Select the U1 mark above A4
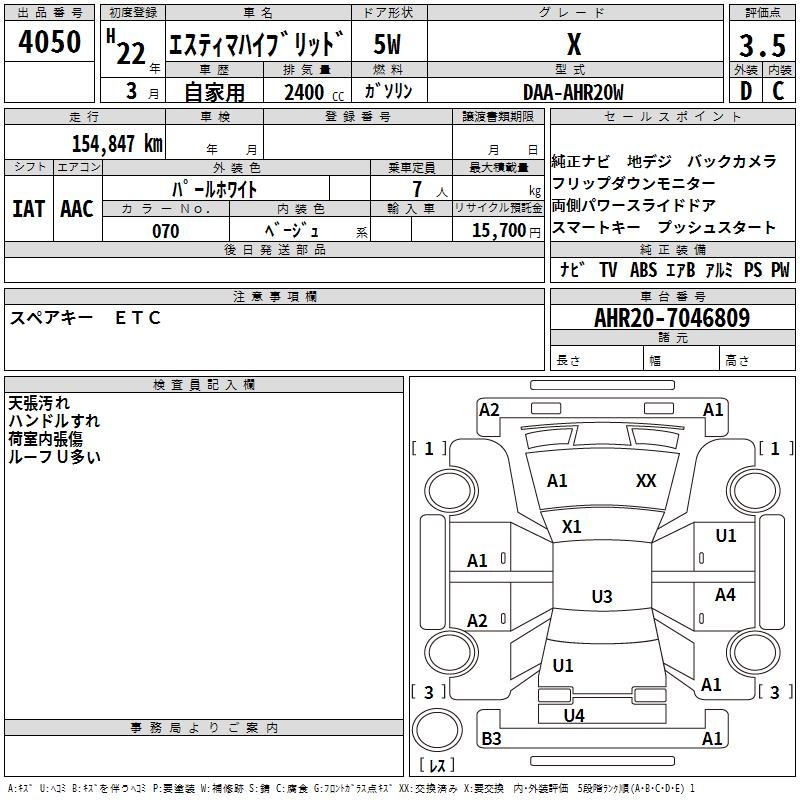The height and width of the screenshot is (800, 800). click(726, 536)
